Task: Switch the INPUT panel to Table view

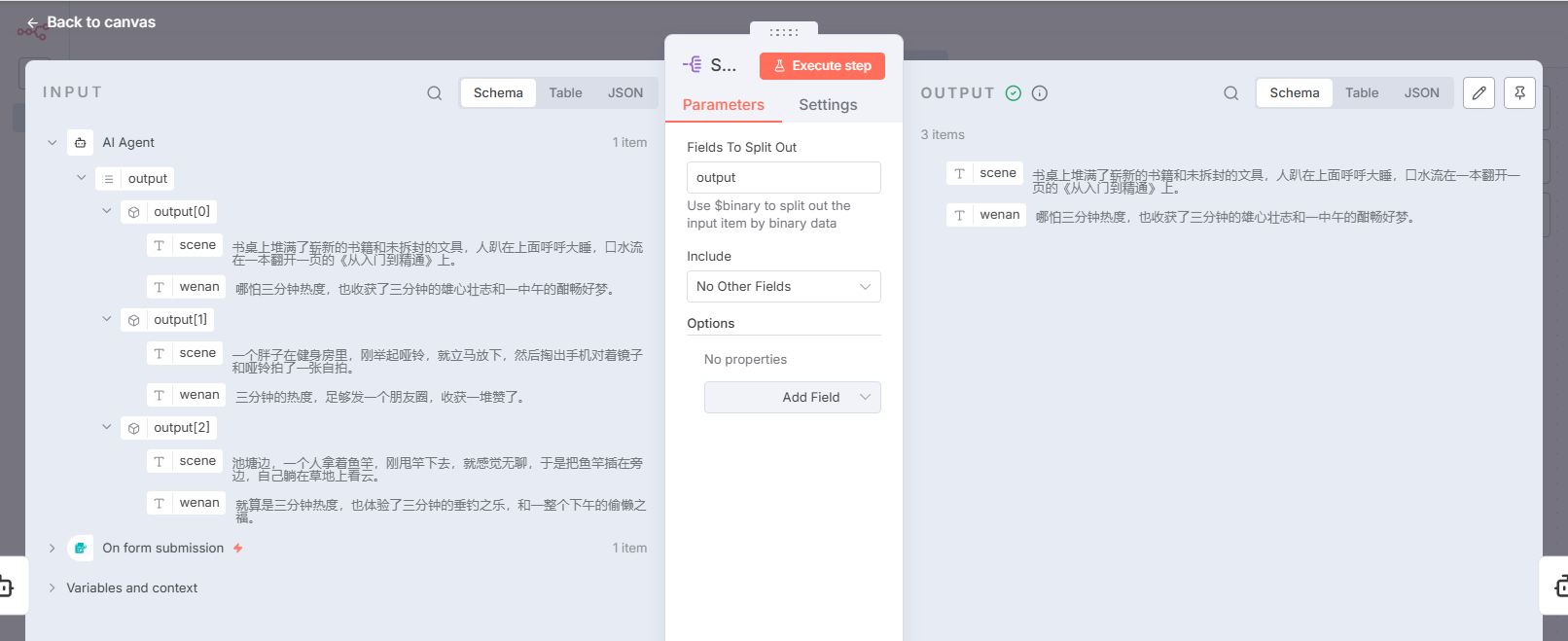Action: 565,93
